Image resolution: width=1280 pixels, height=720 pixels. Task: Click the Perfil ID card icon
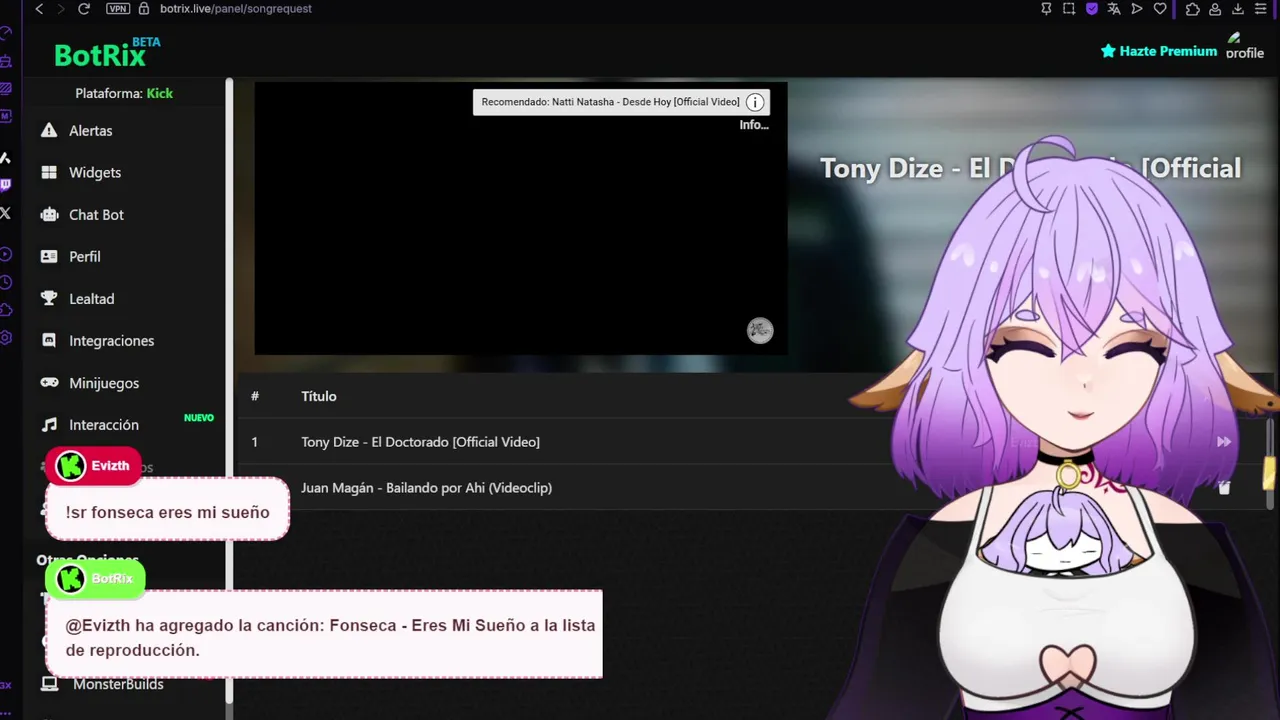point(48,256)
